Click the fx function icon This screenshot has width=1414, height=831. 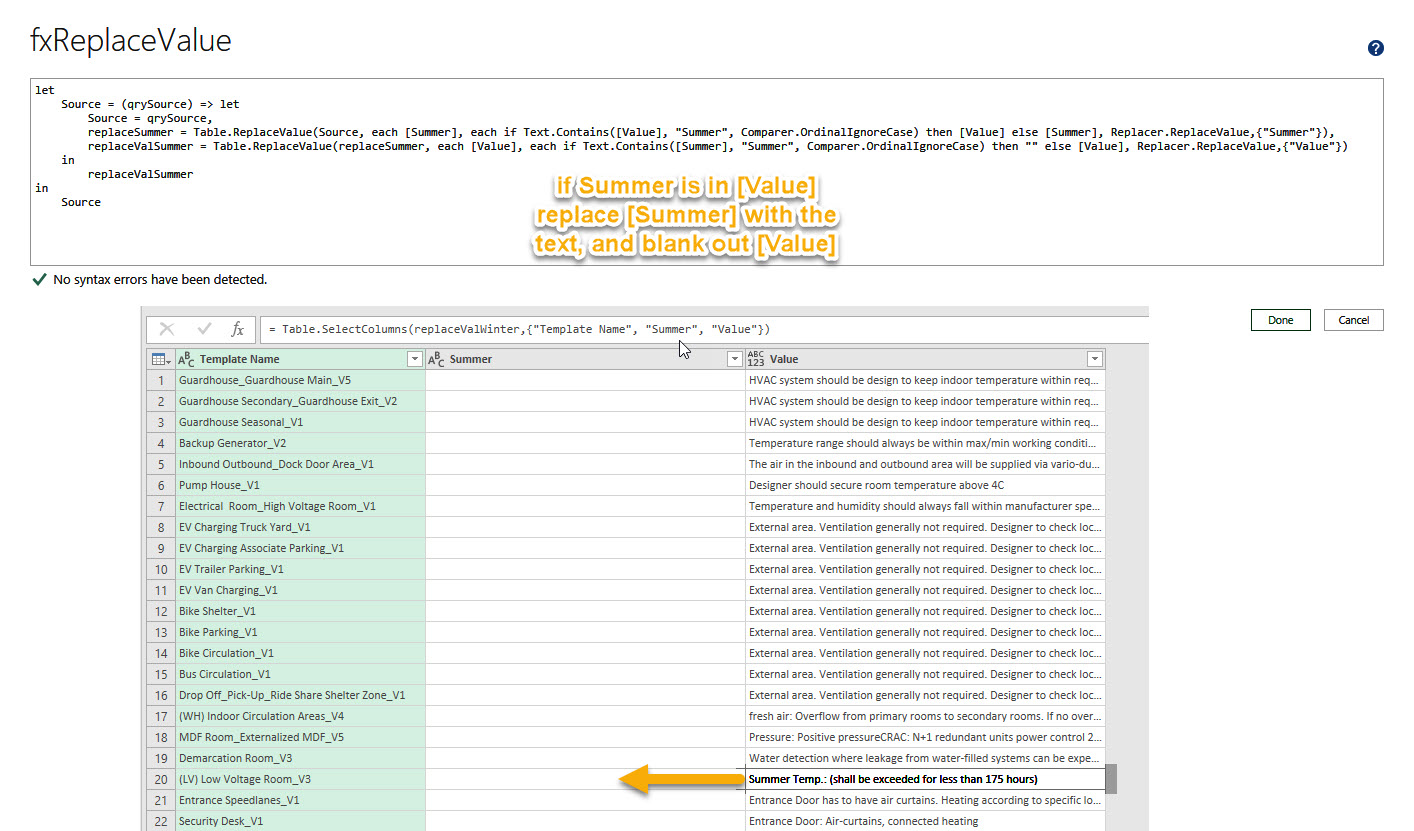click(238, 329)
